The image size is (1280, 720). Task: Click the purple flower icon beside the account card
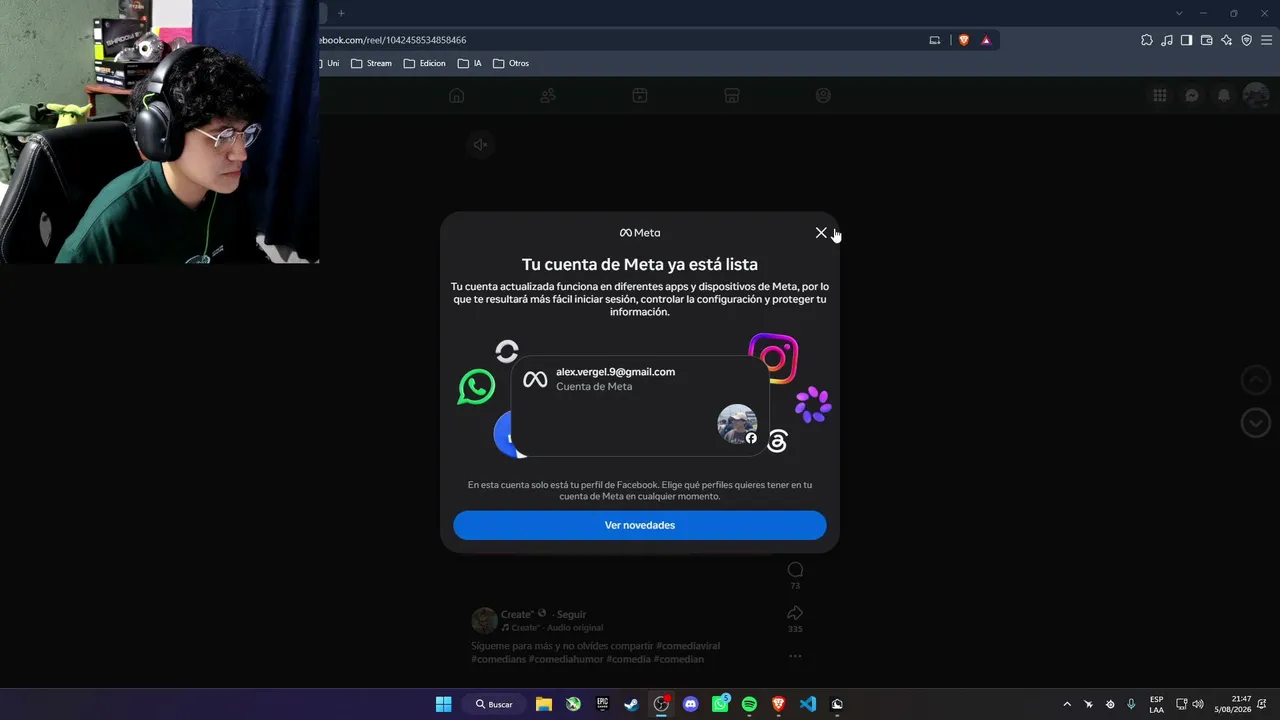pos(813,404)
